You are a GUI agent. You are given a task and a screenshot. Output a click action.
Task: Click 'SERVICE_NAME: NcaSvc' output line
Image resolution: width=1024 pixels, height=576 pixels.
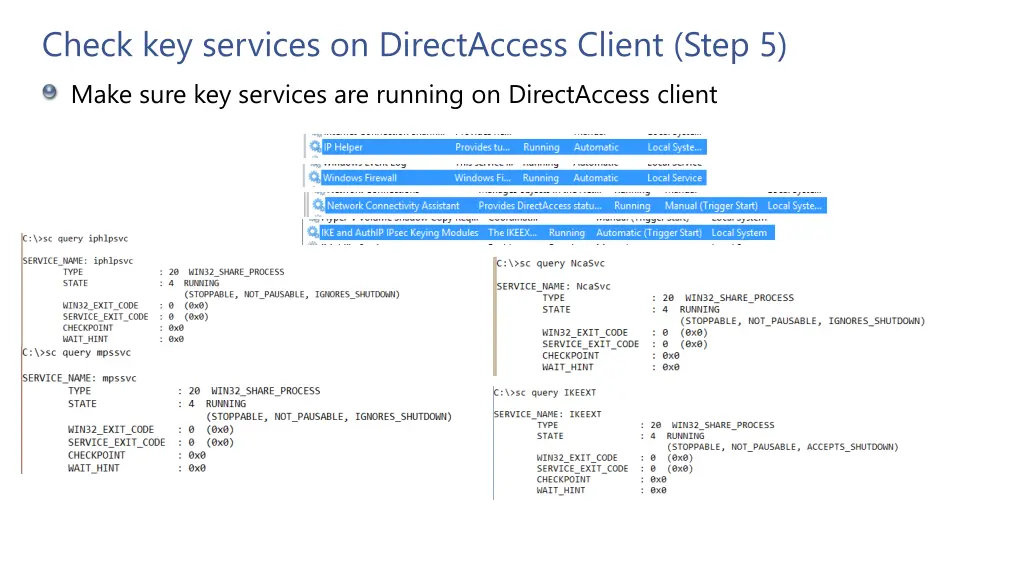pyautogui.click(x=553, y=286)
